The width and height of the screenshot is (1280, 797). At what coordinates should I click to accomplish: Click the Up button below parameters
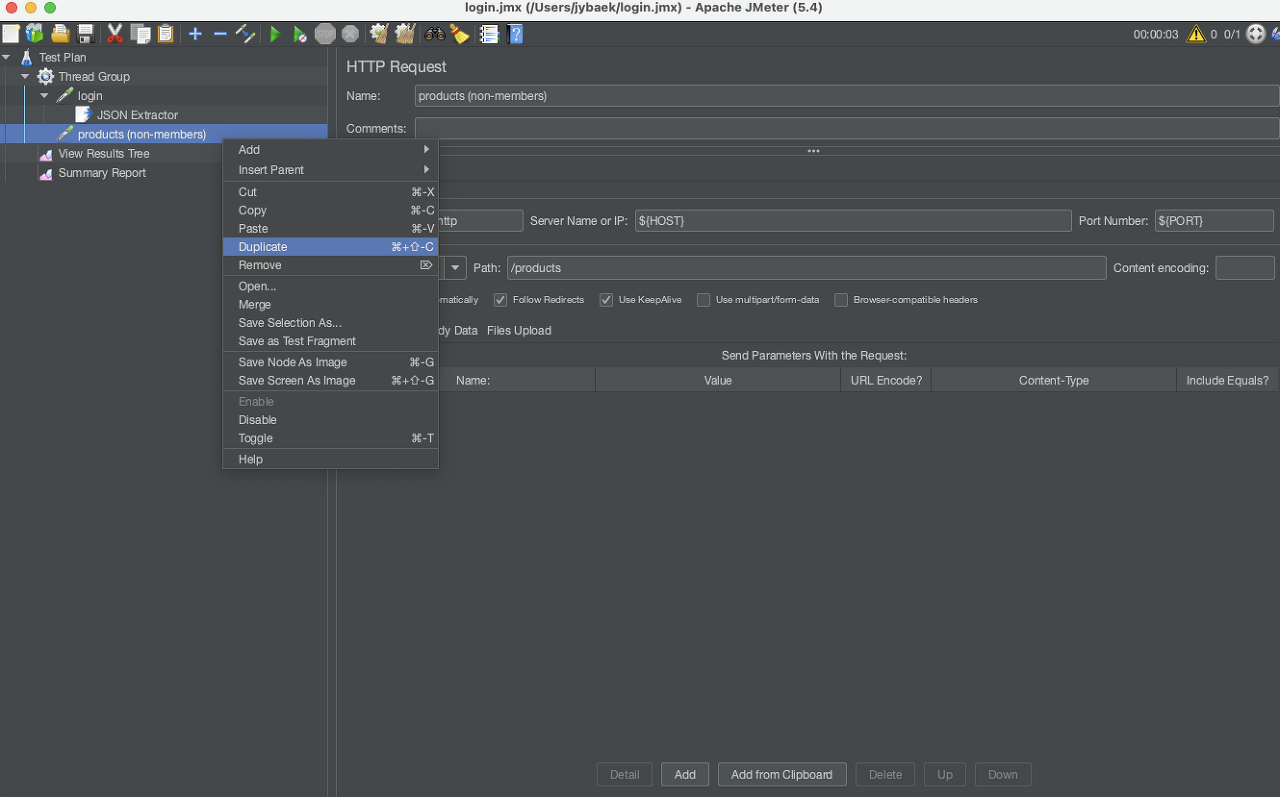945,775
